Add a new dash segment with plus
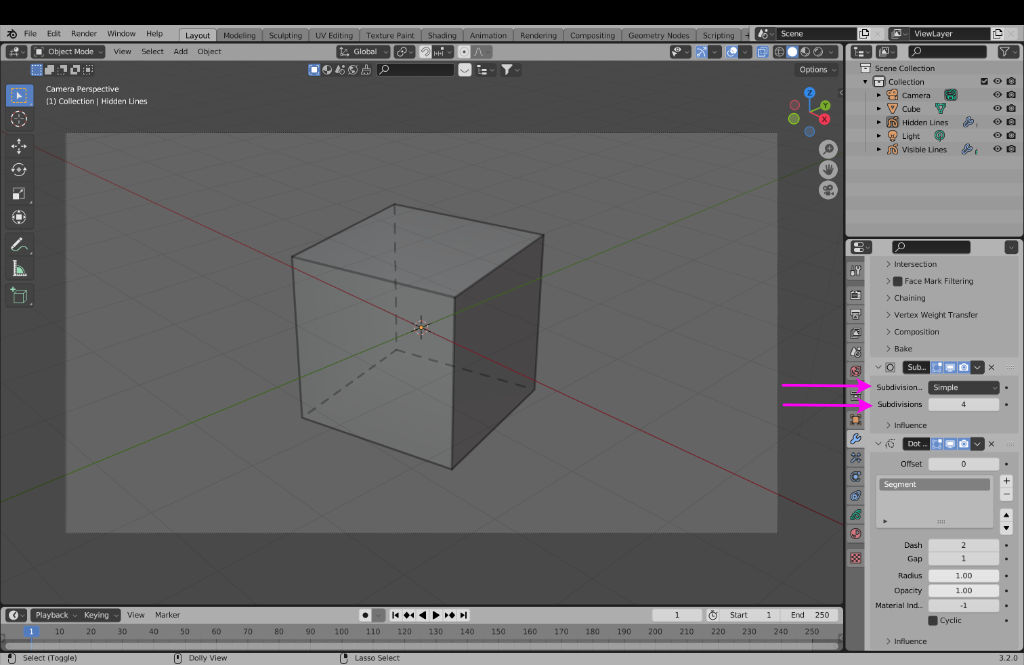Viewport: 1024px width, 665px height. 1006,481
